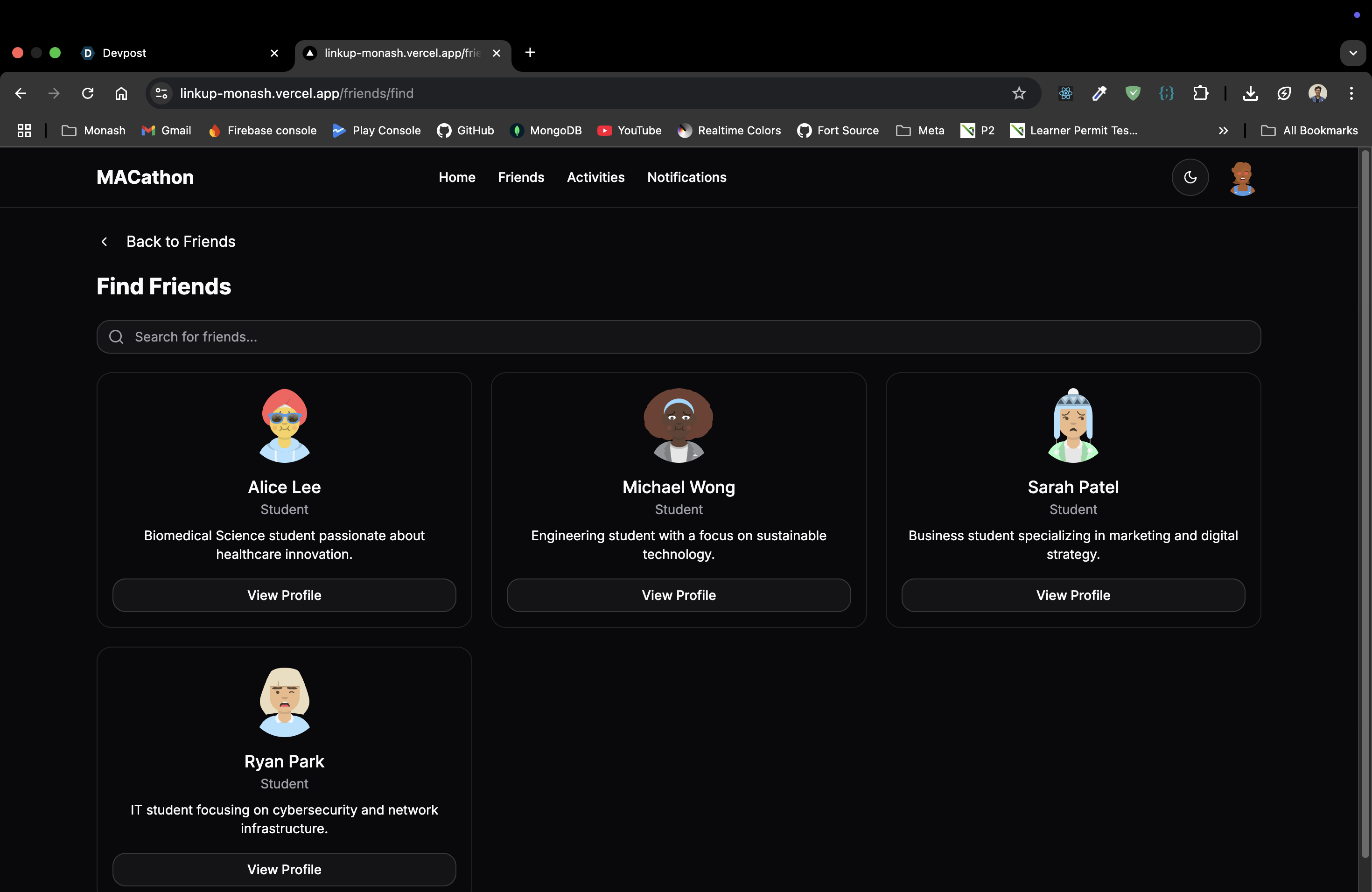Image resolution: width=1372 pixels, height=892 pixels.
Task: Bookmark this page with the star icon
Action: coord(1019,93)
